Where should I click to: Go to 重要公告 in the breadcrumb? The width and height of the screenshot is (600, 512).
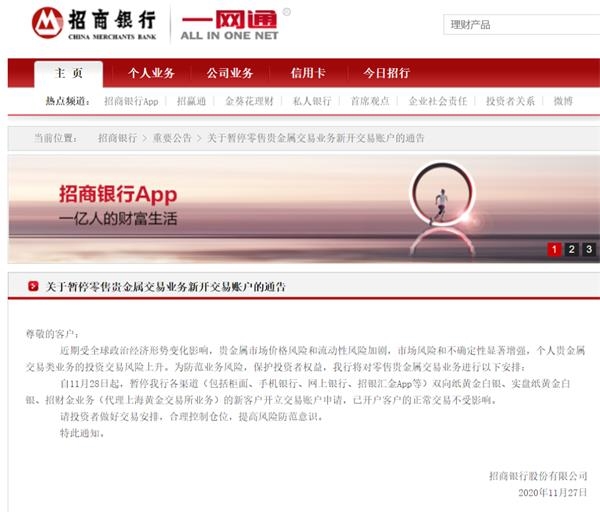(172, 138)
